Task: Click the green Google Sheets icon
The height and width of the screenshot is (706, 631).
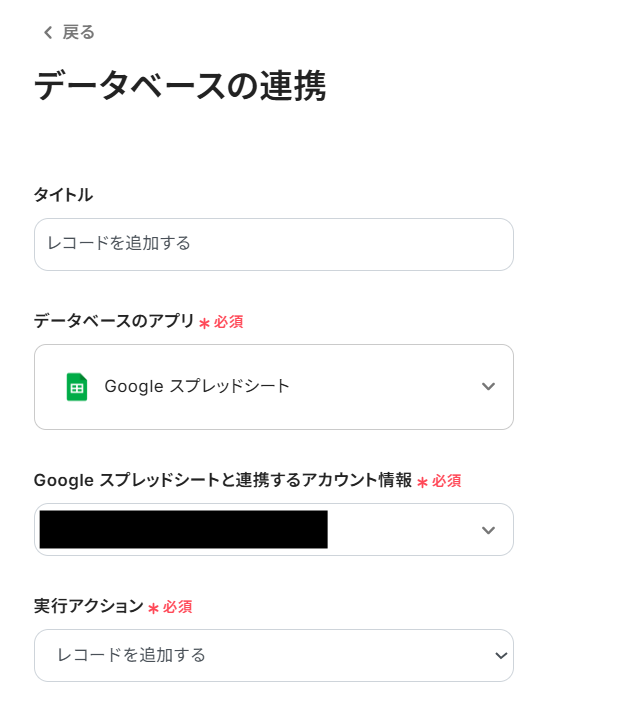Action: 77,387
